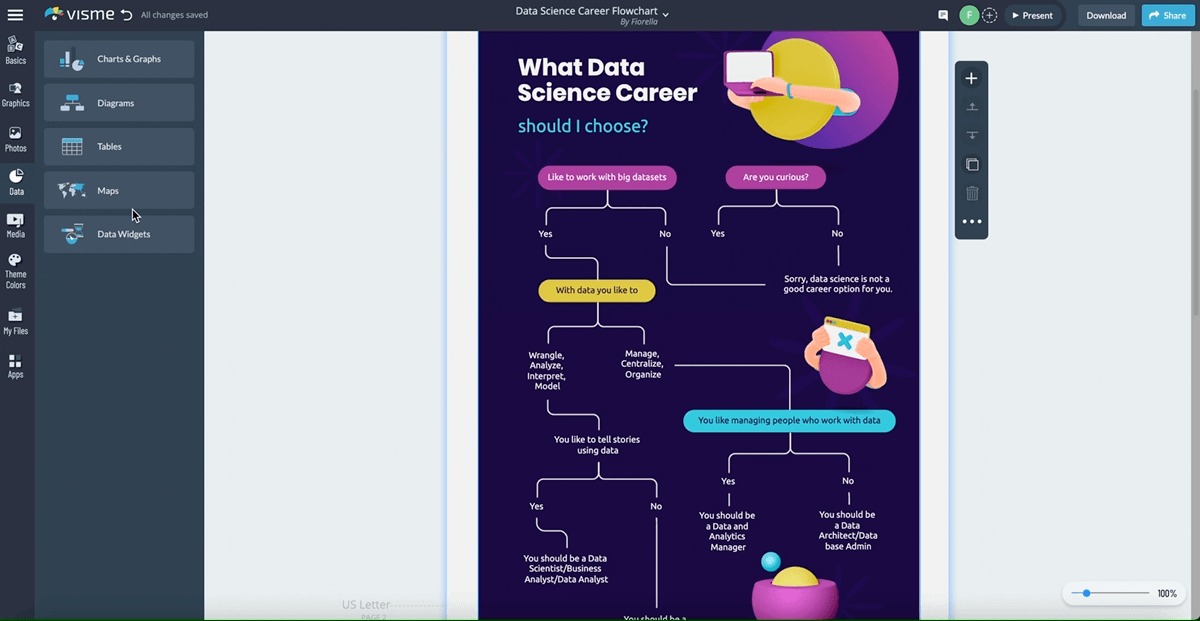Open the Apps panel
1200x621 pixels.
(16, 367)
